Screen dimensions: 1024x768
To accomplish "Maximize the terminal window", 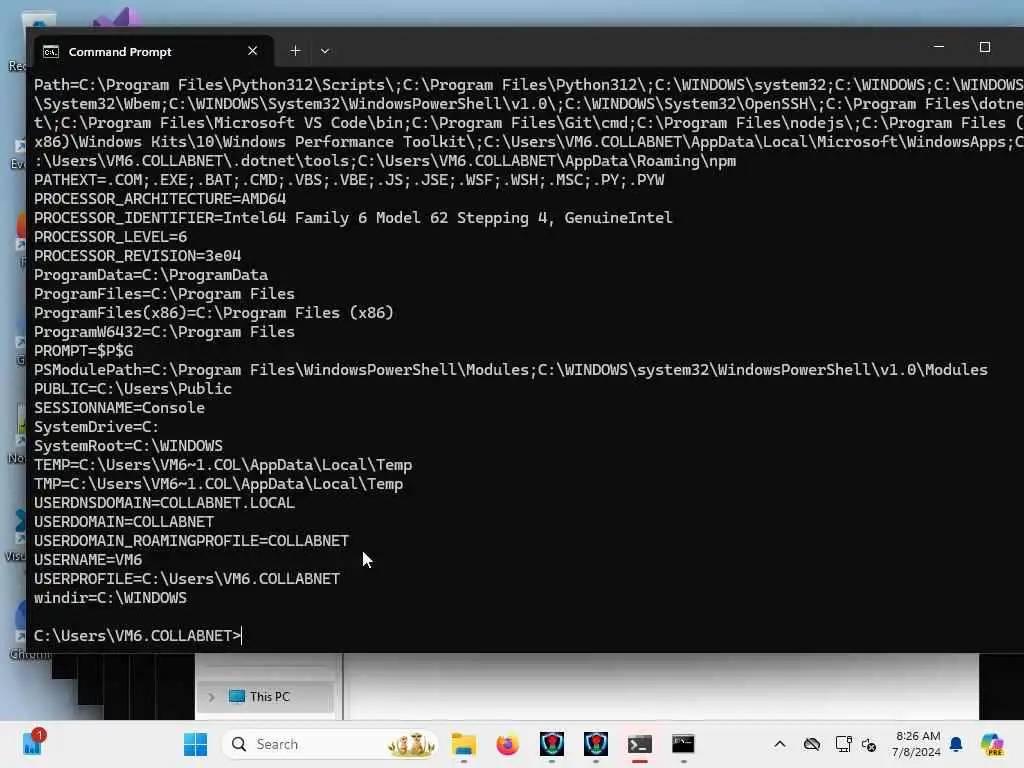I will tap(985, 47).
